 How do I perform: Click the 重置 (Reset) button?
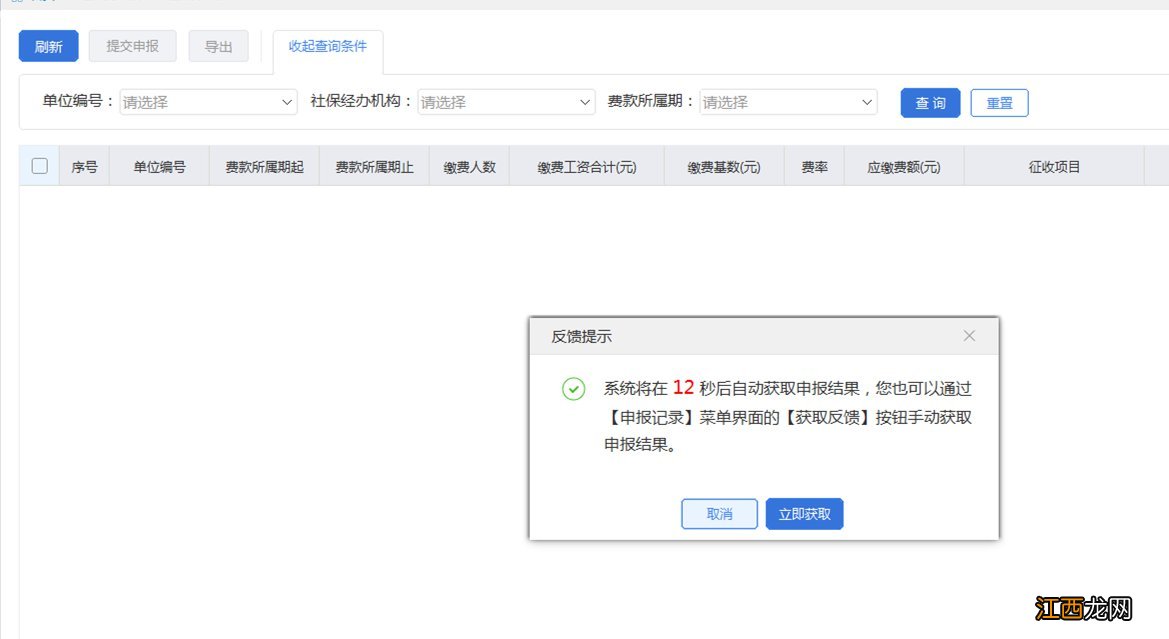pos(999,102)
